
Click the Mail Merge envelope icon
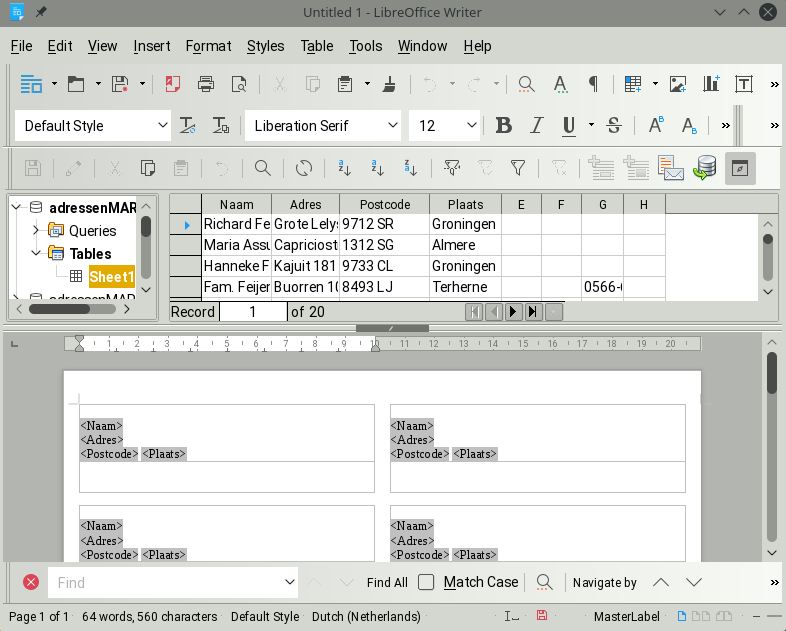tap(670, 168)
